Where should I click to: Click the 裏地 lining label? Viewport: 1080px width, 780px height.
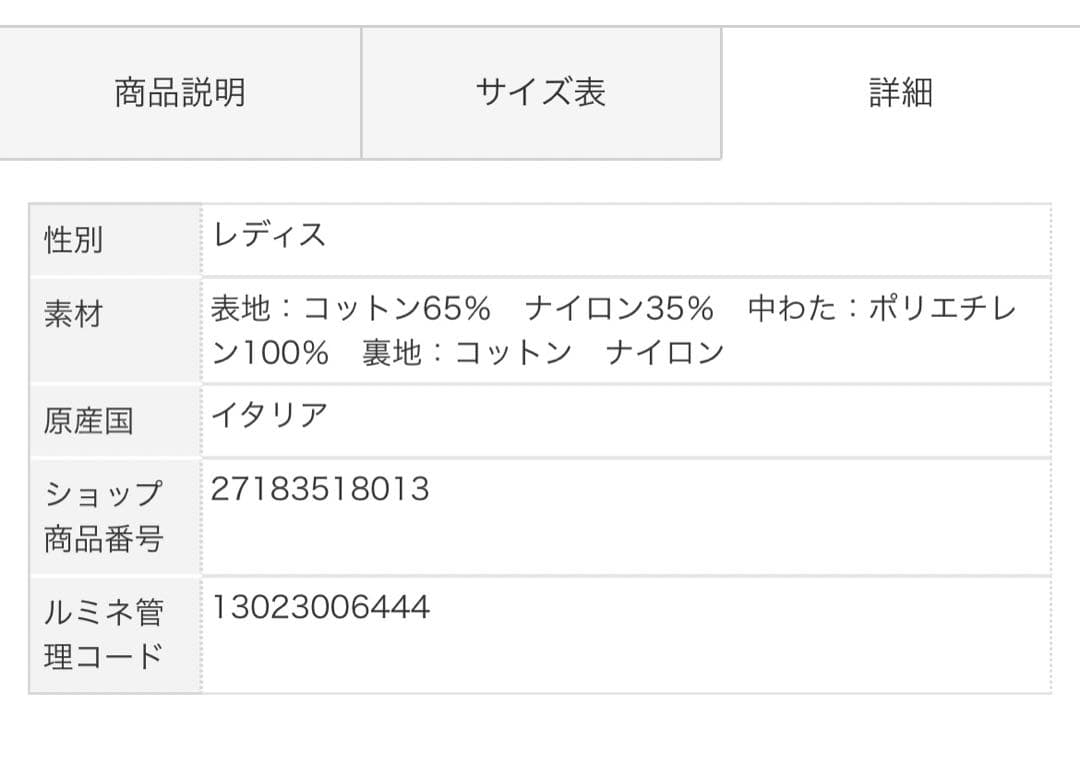[392, 353]
